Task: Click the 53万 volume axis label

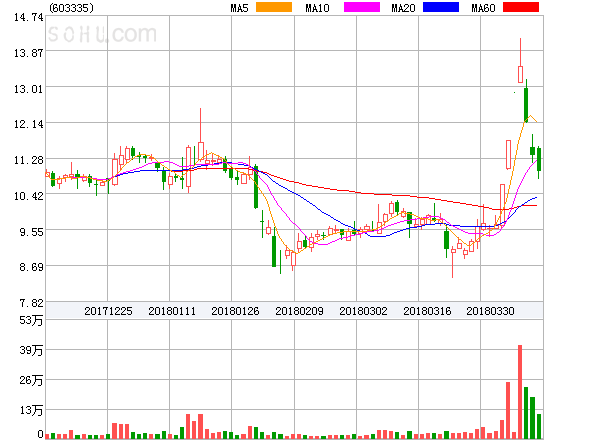Action: pyautogui.click(x=31, y=320)
